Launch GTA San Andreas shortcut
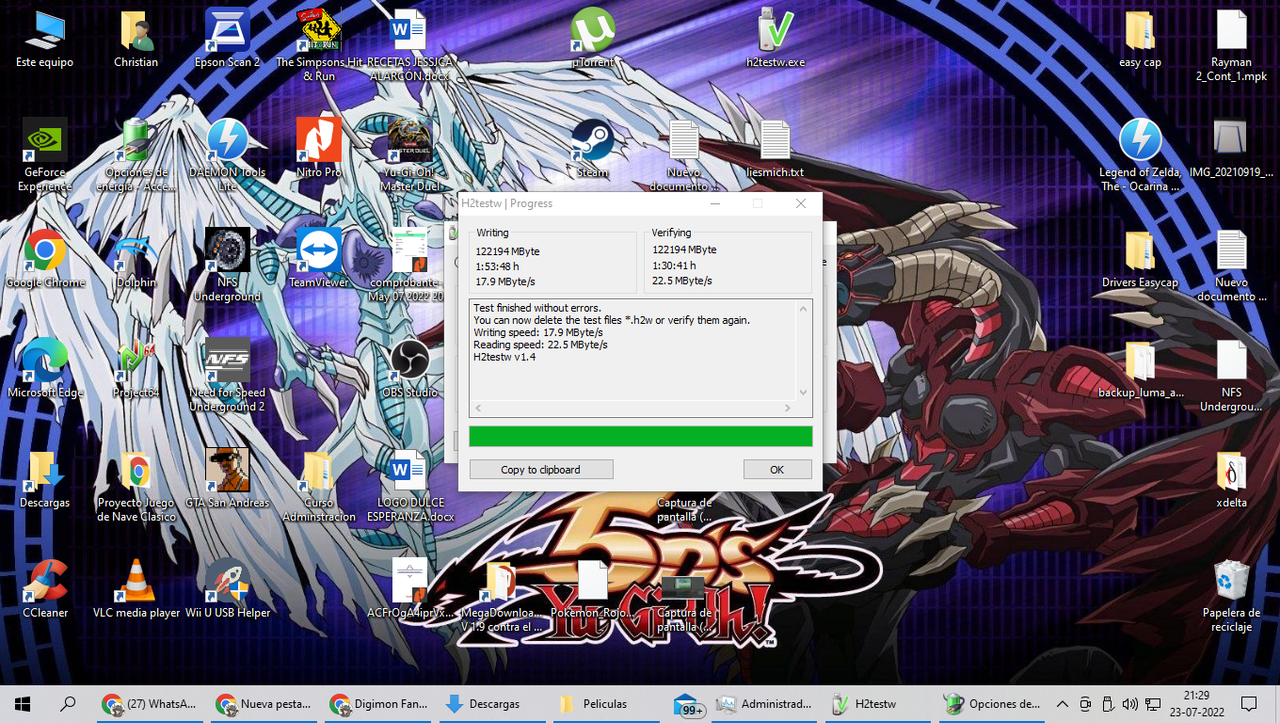Screen dimensions: 1280x723 pos(227,480)
